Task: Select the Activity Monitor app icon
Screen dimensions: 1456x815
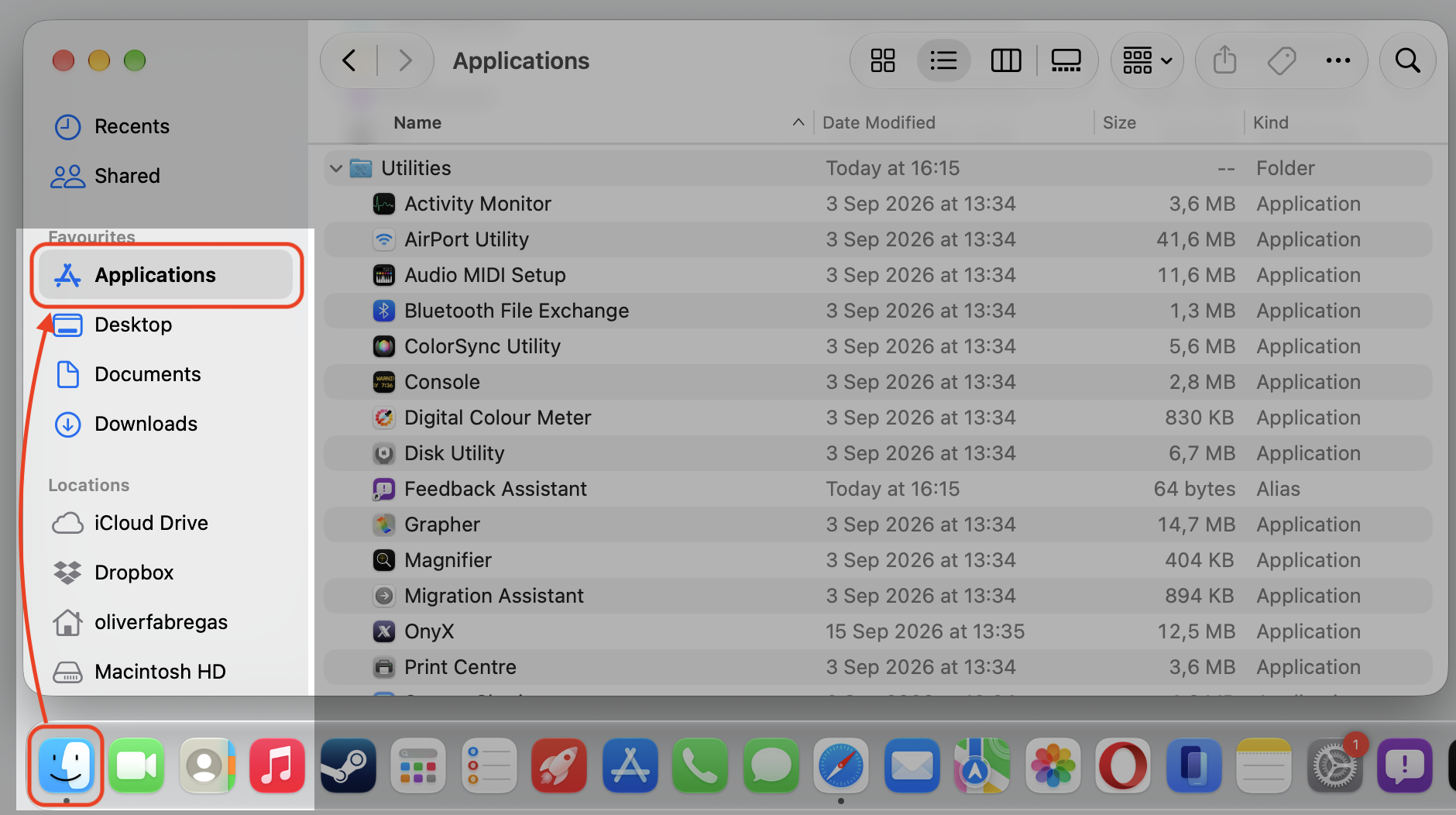Action: click(384, 204)
